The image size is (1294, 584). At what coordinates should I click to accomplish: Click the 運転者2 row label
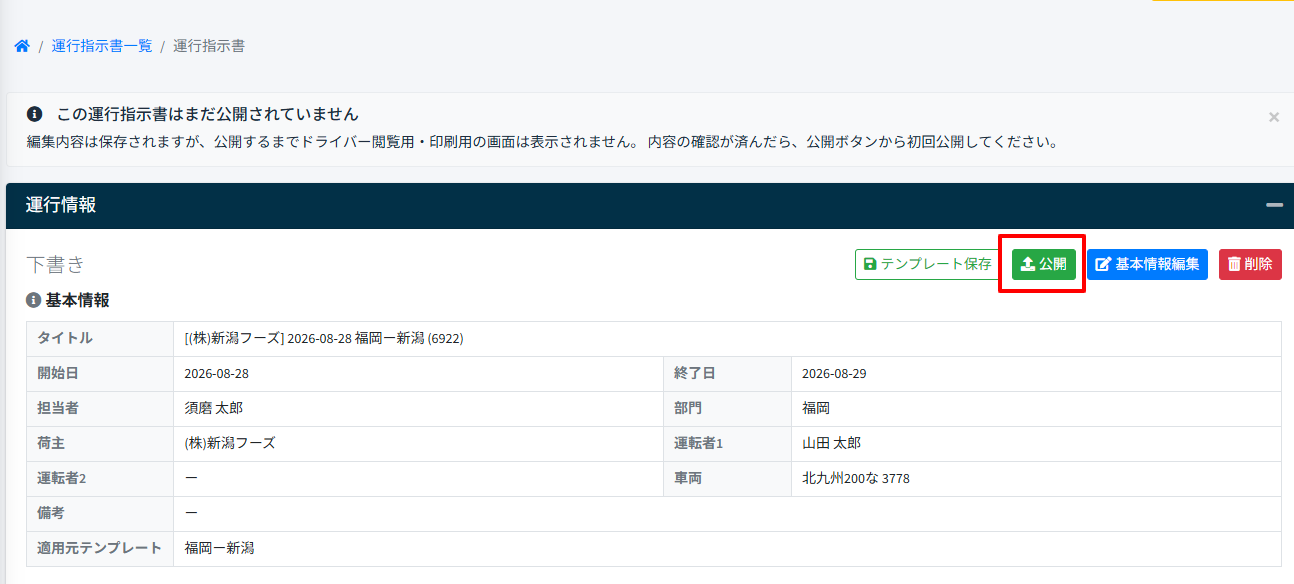point(62,478)
